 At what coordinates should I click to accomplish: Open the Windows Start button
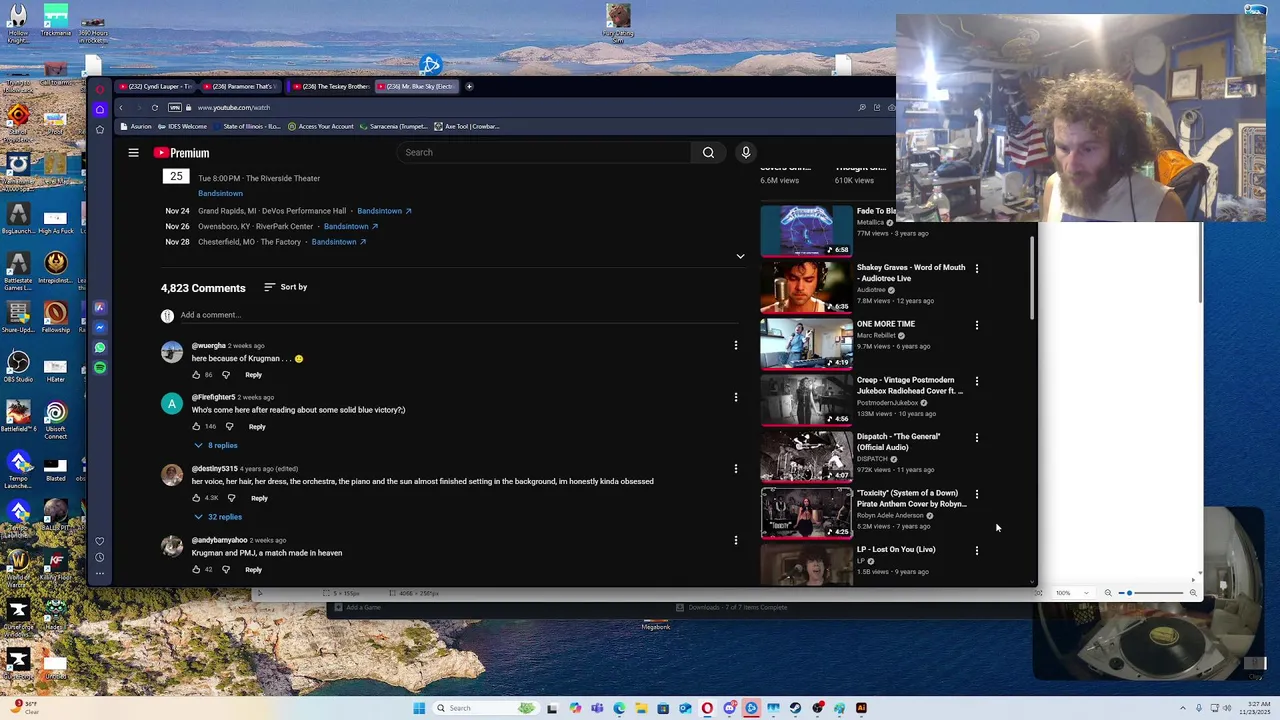click(x=419, y=708)
